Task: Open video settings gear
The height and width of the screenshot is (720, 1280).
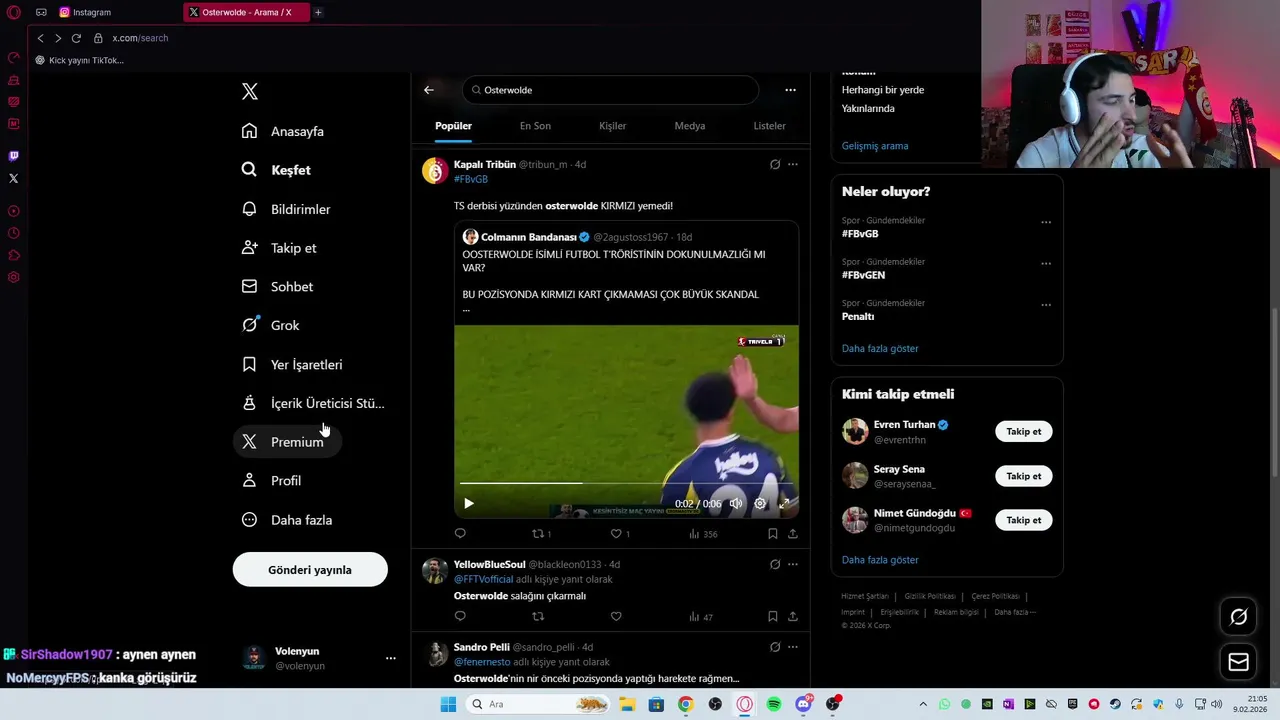Action: [760, 503]
